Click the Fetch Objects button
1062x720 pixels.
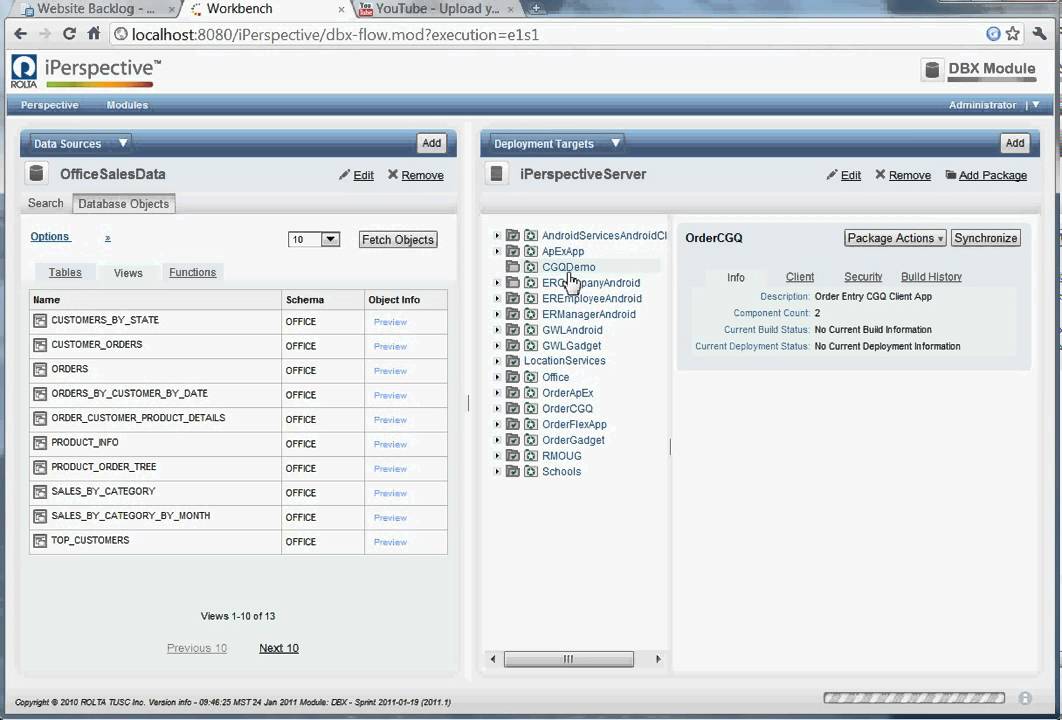tap(398, 239)
